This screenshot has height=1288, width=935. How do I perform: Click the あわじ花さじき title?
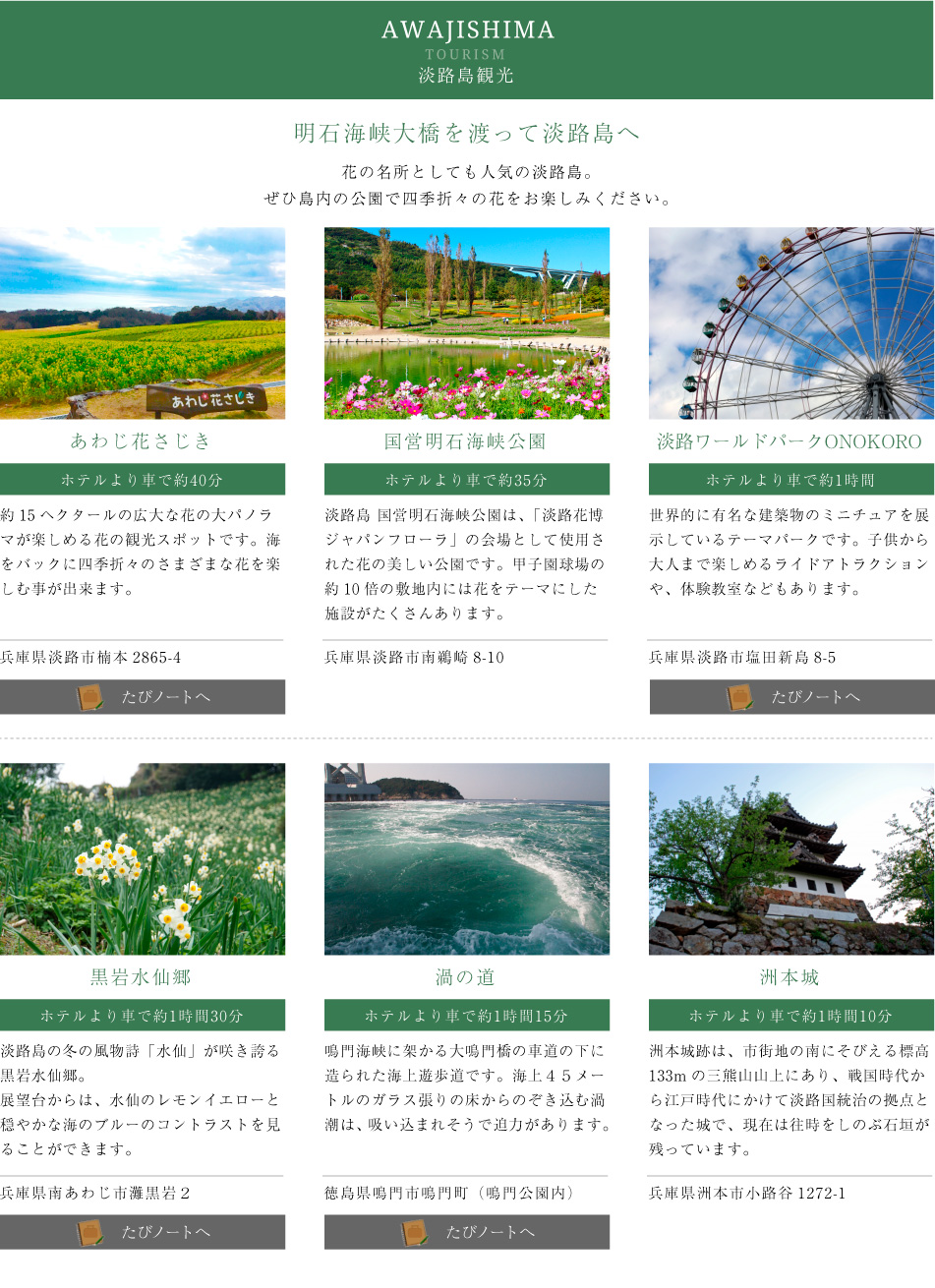pyautogui.click(x=142, y=441)
